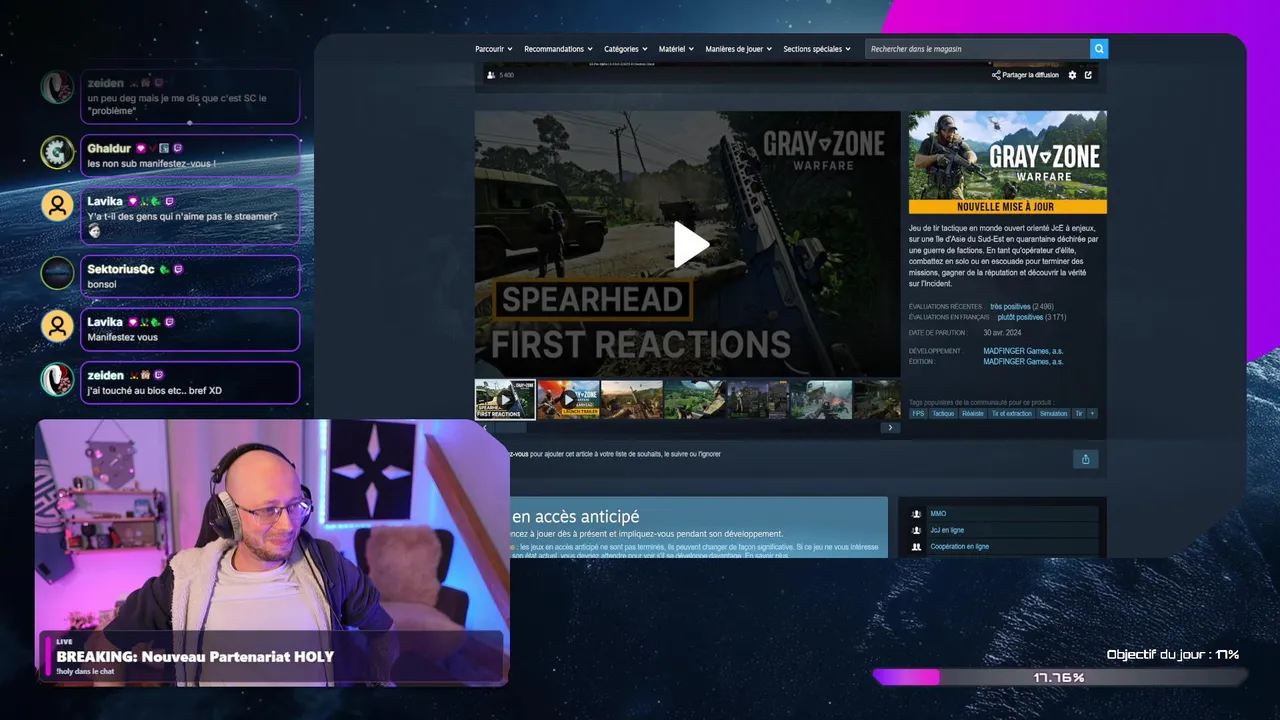Click the release date '30 avr. 2024'
The width and height of the screenshot is (1280, 720).
click(1002, 333)
